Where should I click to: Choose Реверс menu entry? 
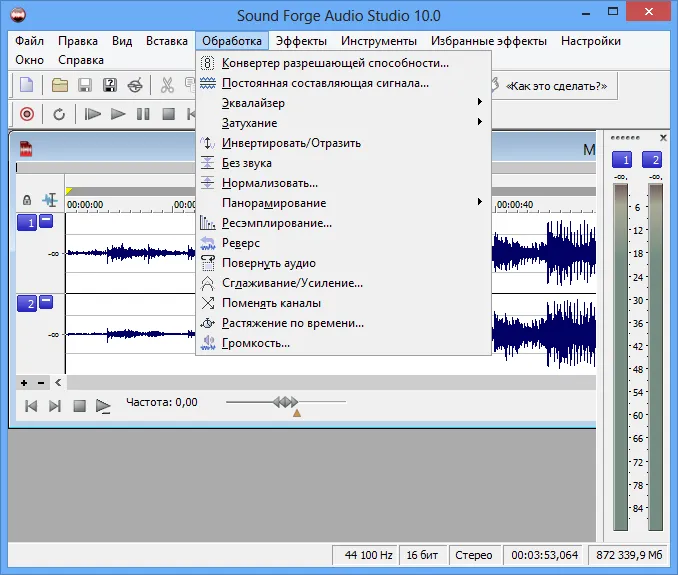click(x=343, y=243)
